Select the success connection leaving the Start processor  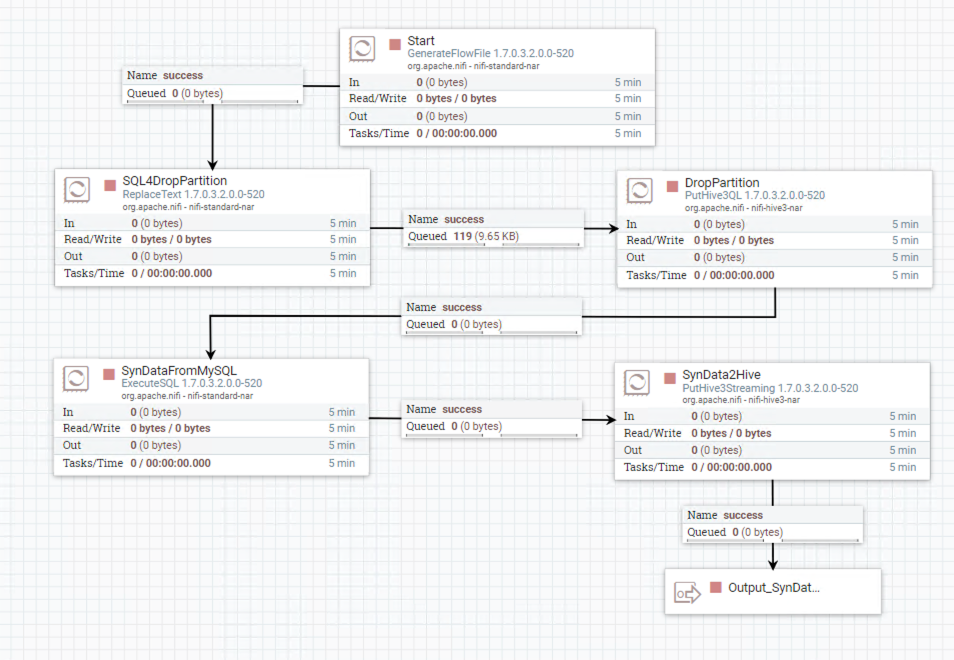tap(212, 84)
